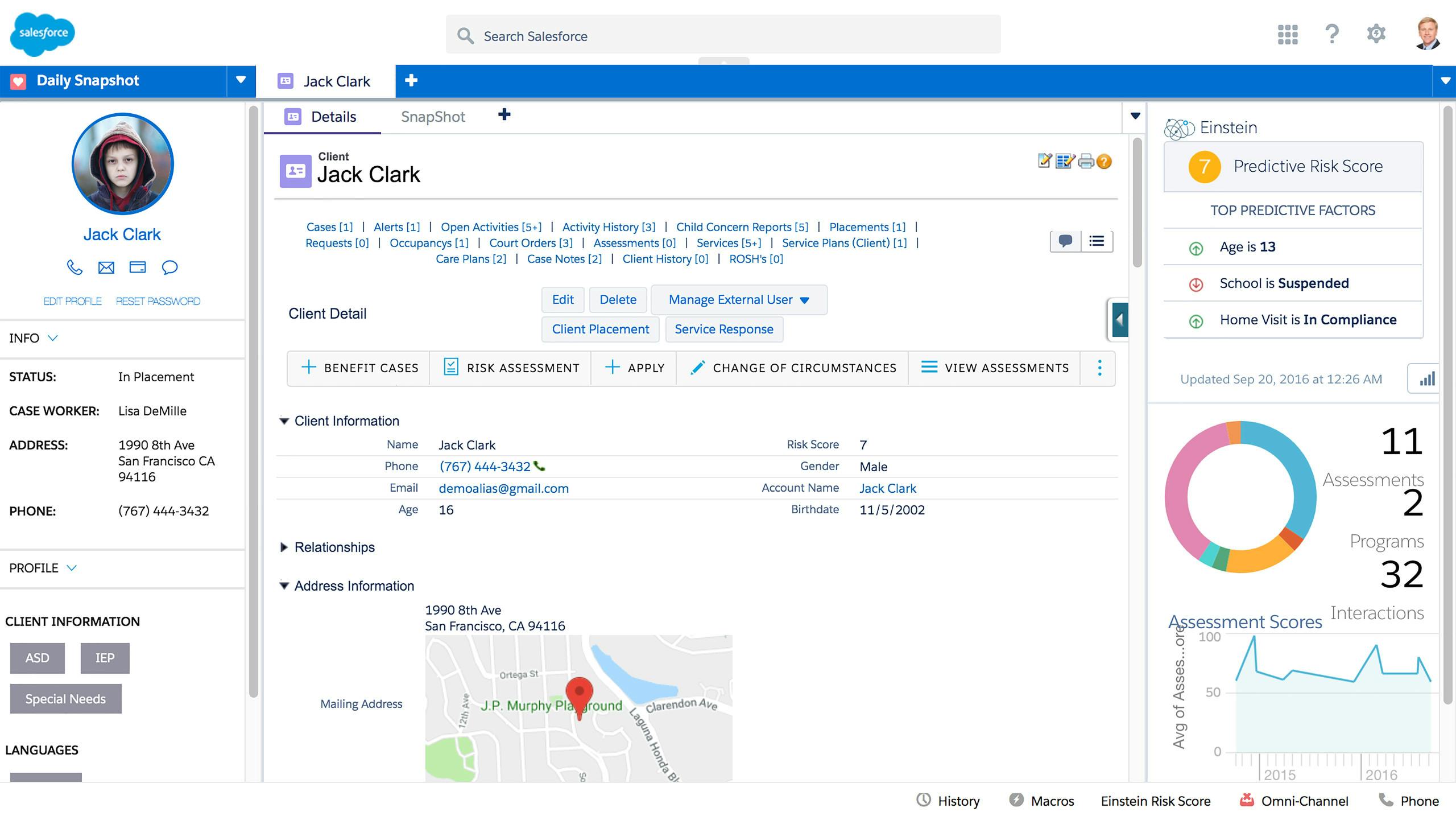Click the BENEFIT CASES action
This screenshot has height=816, width=1456.
click(x=359, y=368)
